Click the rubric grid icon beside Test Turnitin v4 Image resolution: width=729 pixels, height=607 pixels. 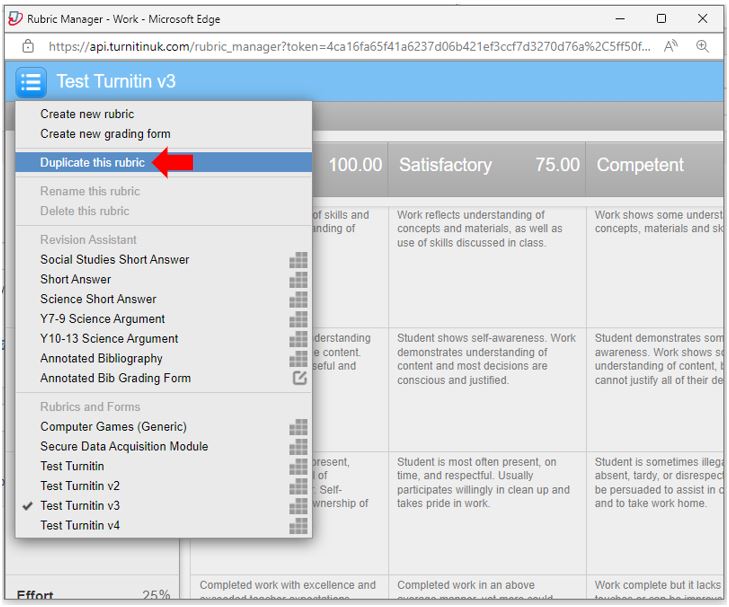298,526
